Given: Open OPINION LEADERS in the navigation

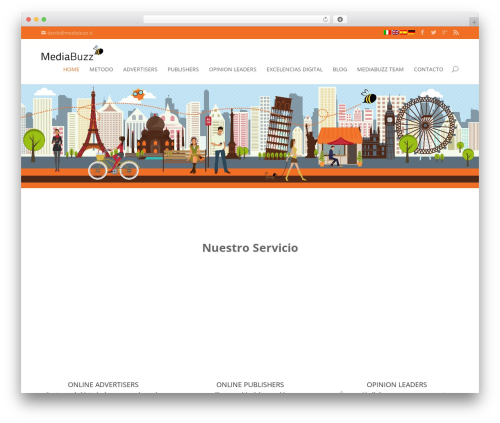Looking at the screenshot, I should [x=233, y=69].
